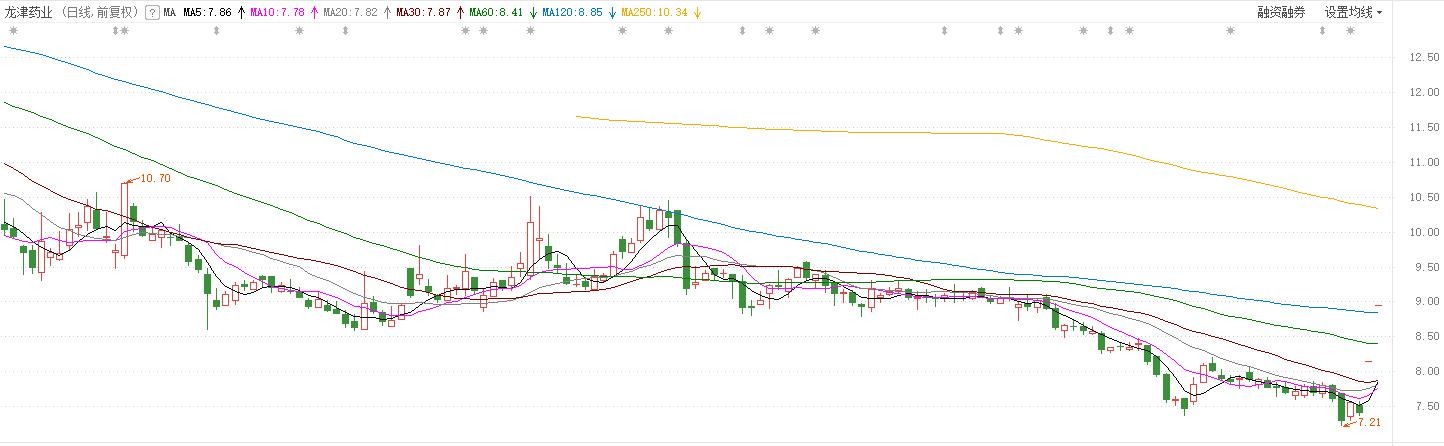This screenshot has height=446, width=1444.
Task: Click the 10.70 high price annotation
Action: [x=155, y=178]
